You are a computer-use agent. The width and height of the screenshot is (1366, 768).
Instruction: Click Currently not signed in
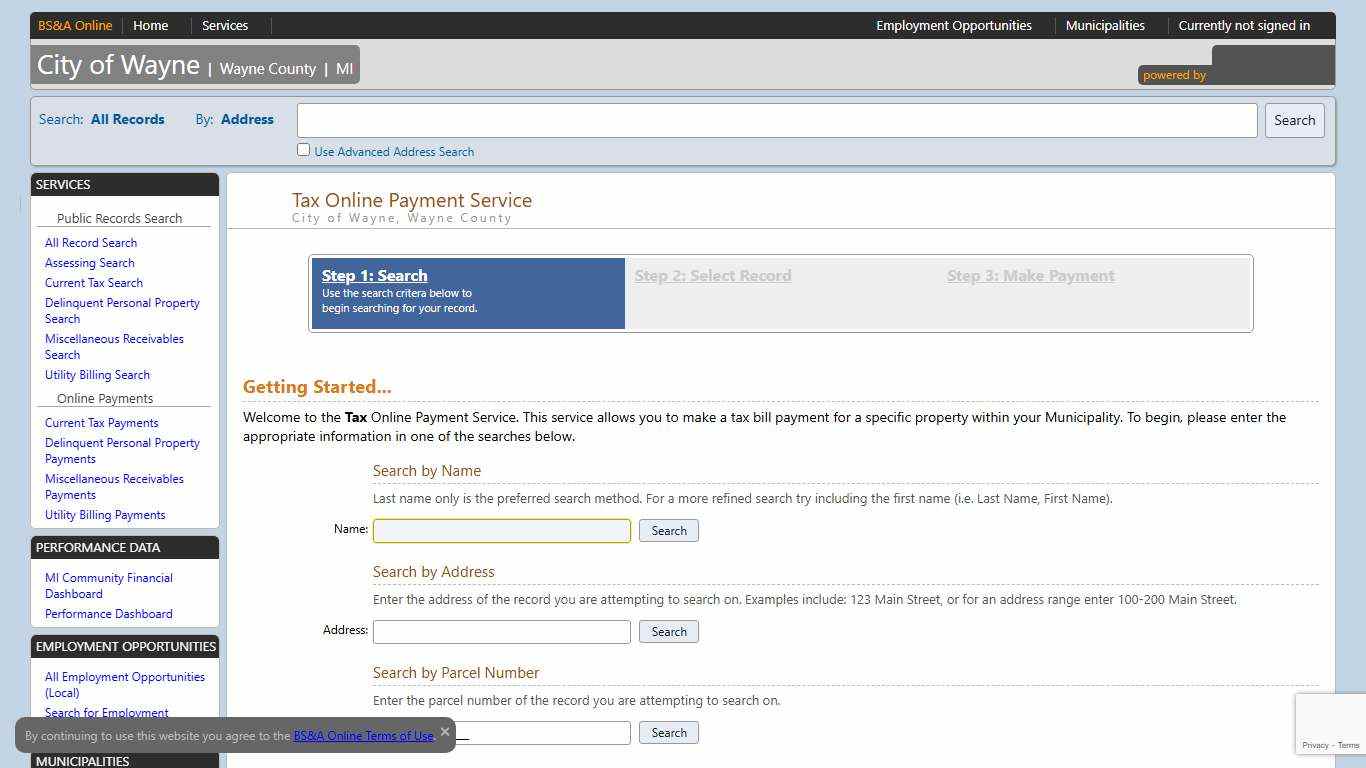coord(1245,25)
